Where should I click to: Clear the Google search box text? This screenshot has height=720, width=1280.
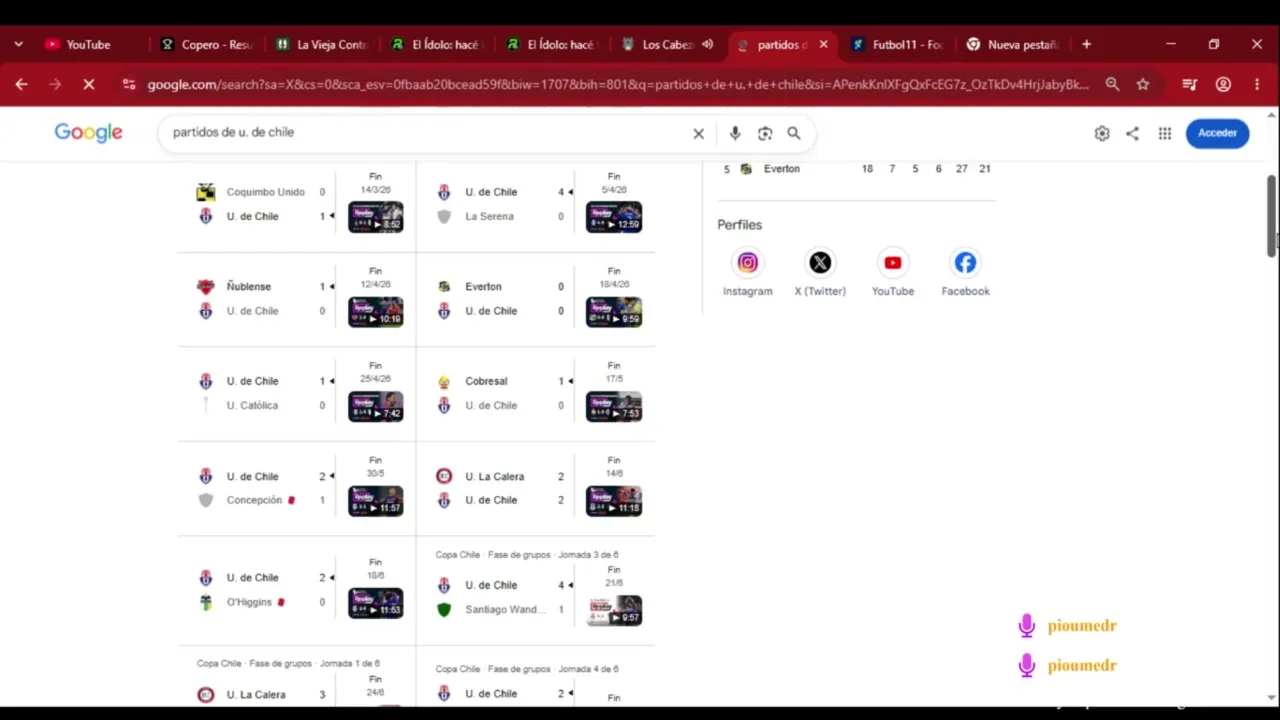coord(699,133)
